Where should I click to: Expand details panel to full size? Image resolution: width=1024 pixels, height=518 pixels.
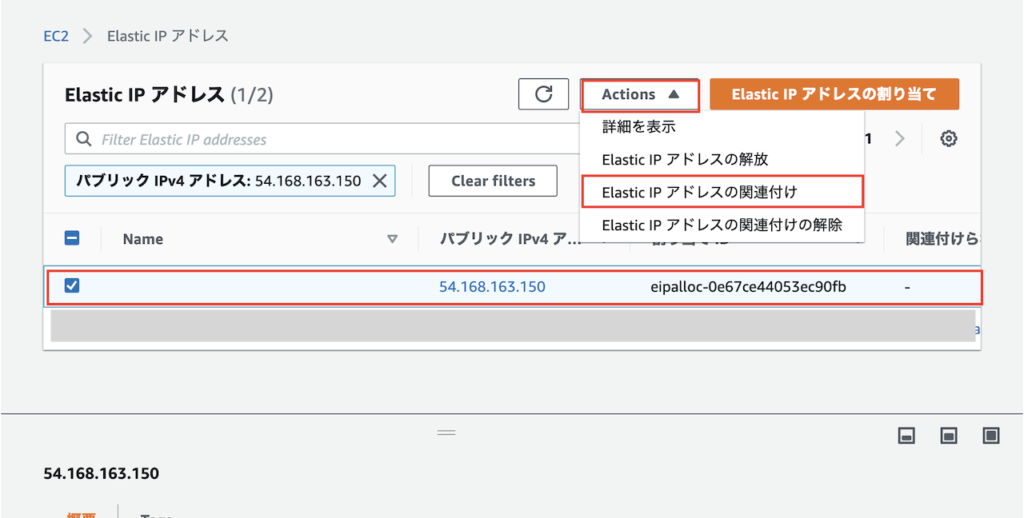[991, 435]
